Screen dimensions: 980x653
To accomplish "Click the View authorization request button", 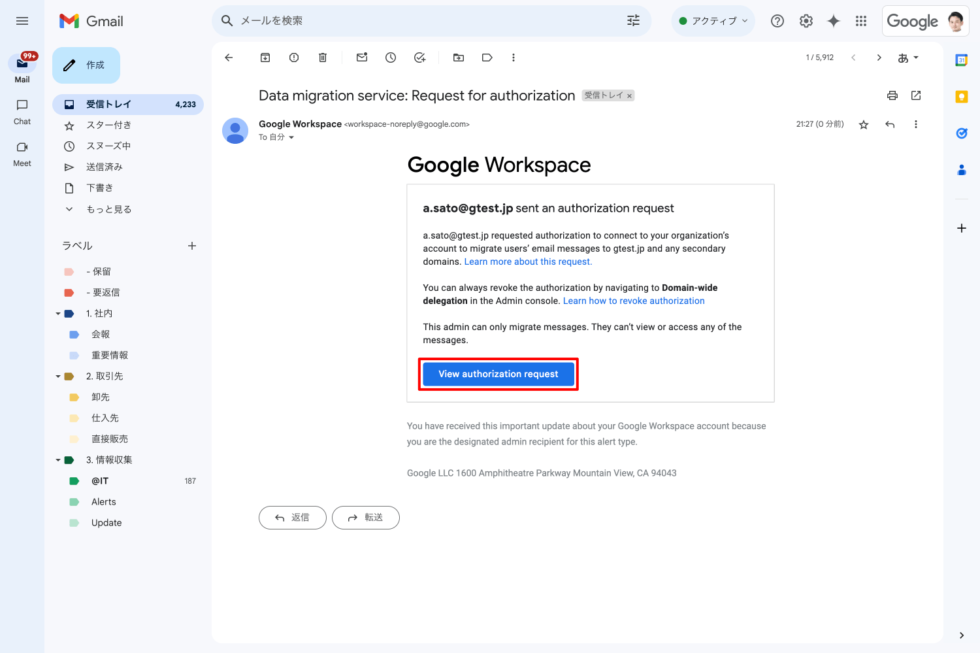I will click(x=498, y=374).
